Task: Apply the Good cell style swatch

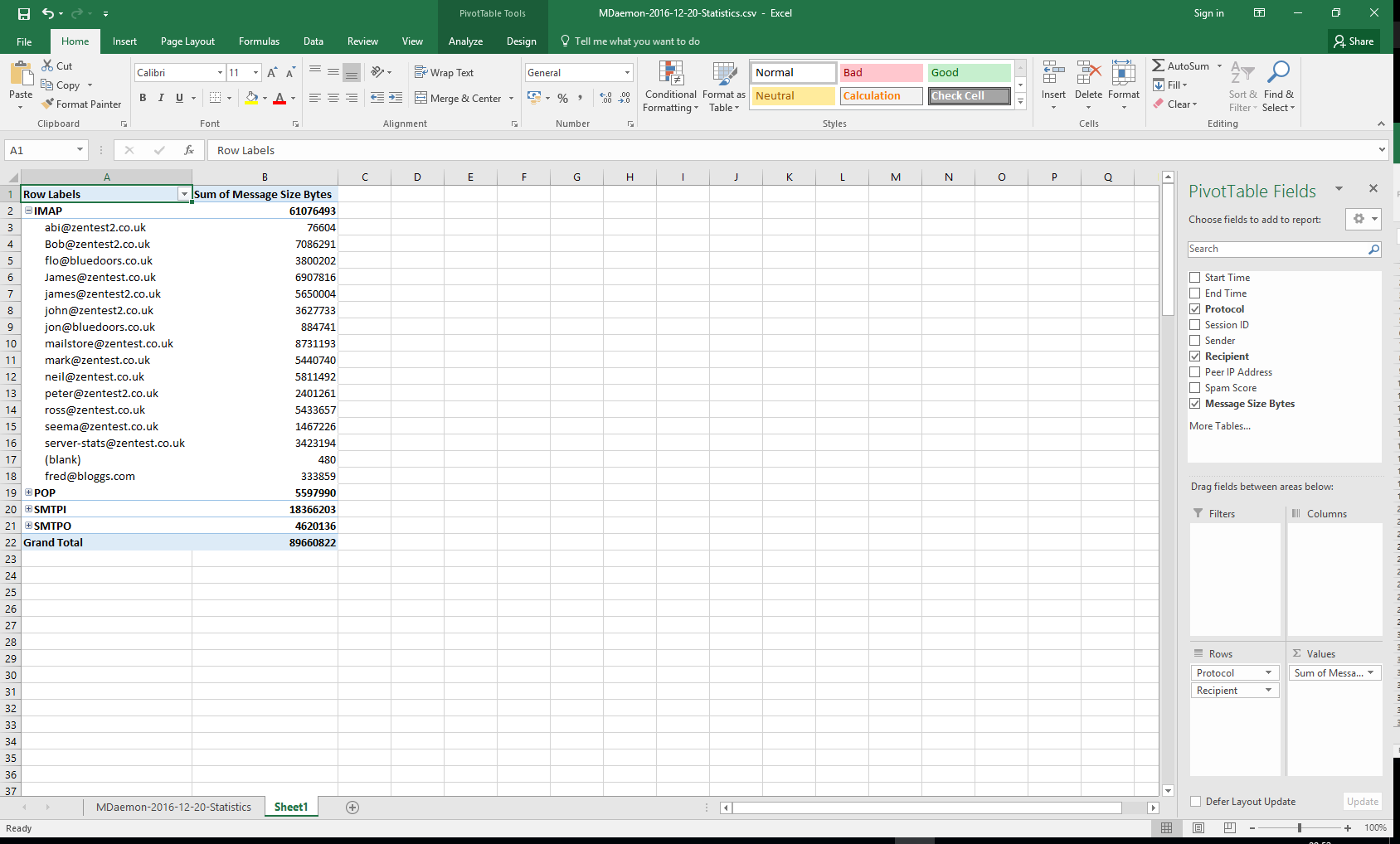Action: tap(968, 73)
